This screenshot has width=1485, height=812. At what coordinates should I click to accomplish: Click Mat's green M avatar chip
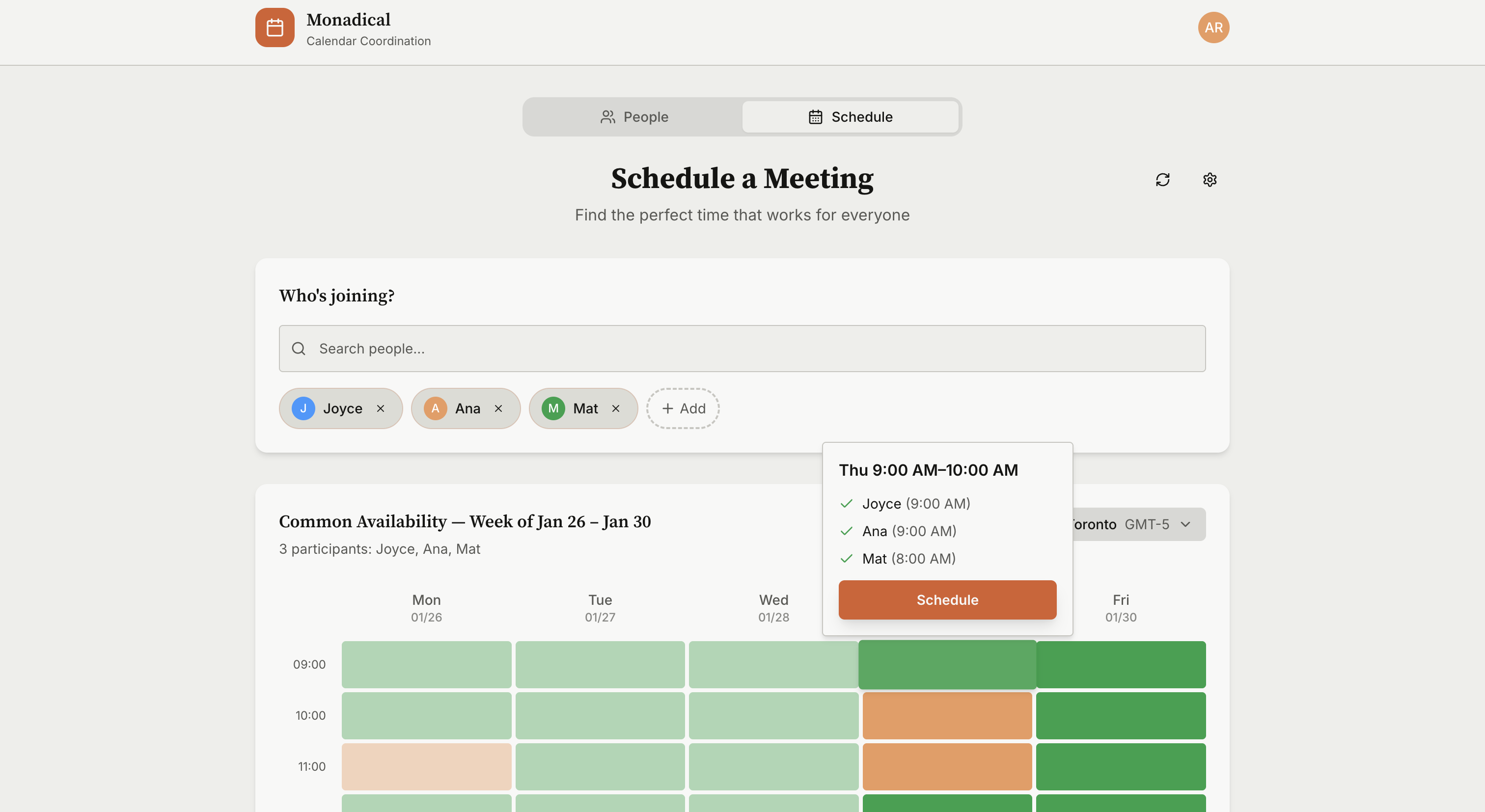553,408
